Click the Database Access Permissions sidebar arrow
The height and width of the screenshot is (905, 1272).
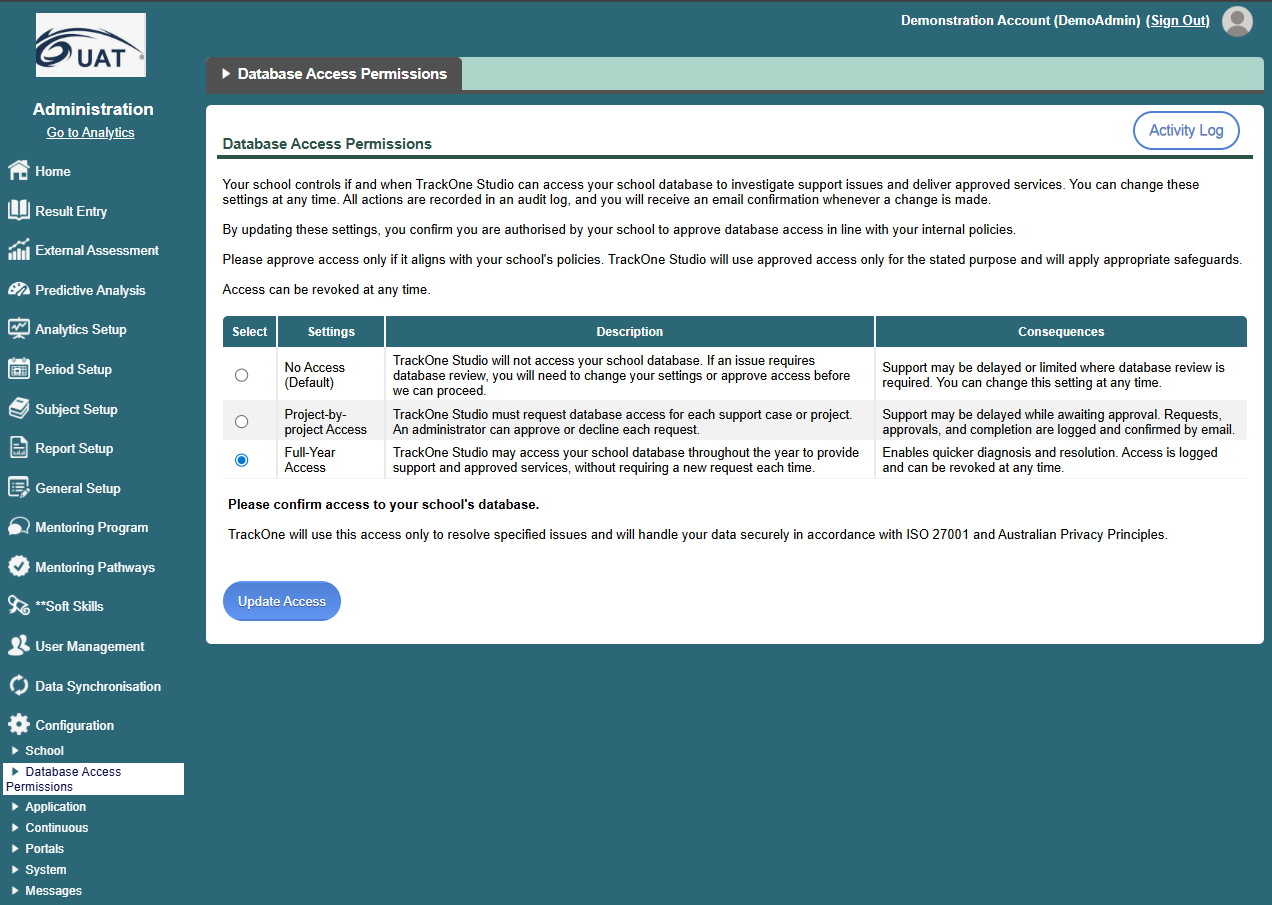[15, 772]
